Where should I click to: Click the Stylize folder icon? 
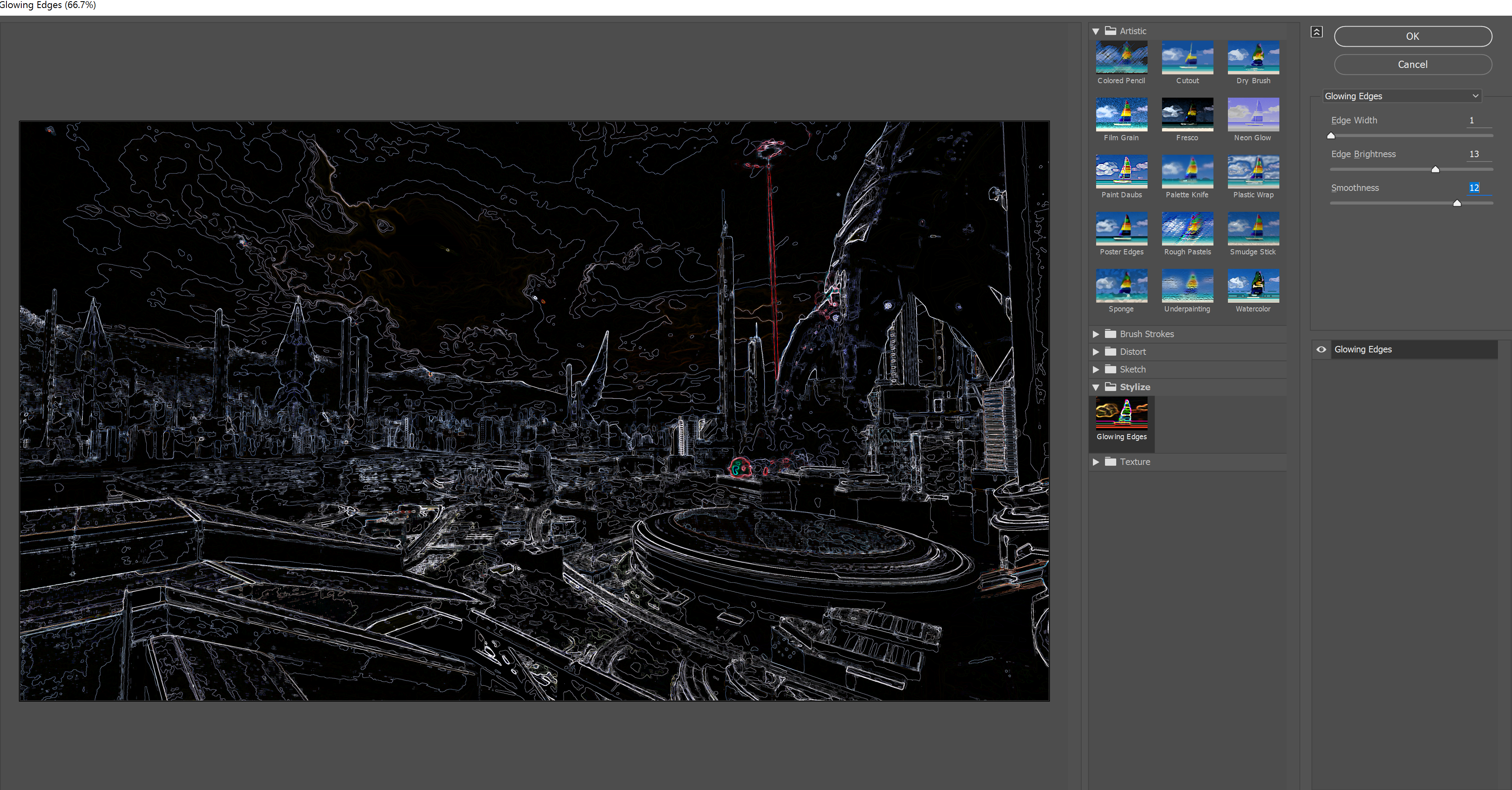point(1110,386)
